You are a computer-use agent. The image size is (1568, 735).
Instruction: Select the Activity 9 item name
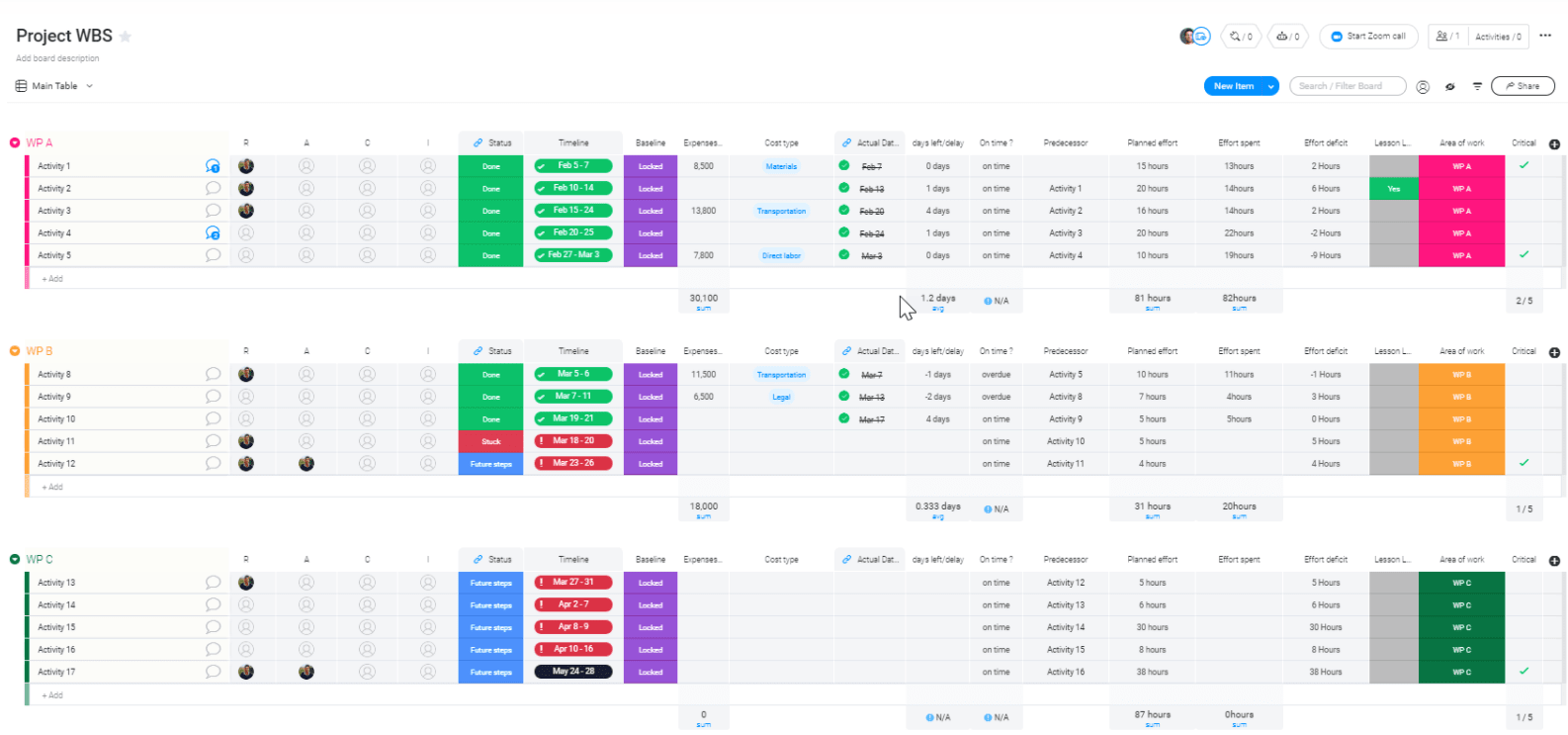pyautogui.click(x=54, y=397)
